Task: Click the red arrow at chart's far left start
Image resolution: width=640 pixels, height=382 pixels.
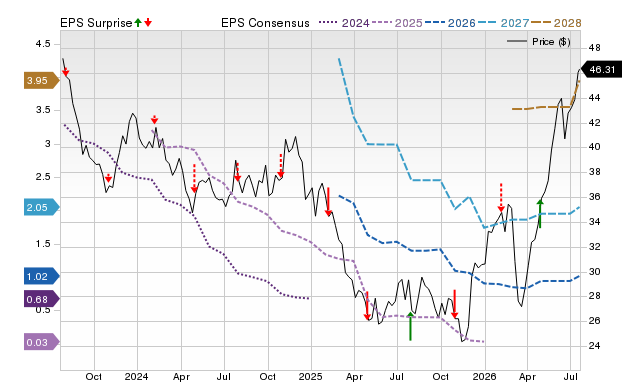Action: tap(66, 71)
